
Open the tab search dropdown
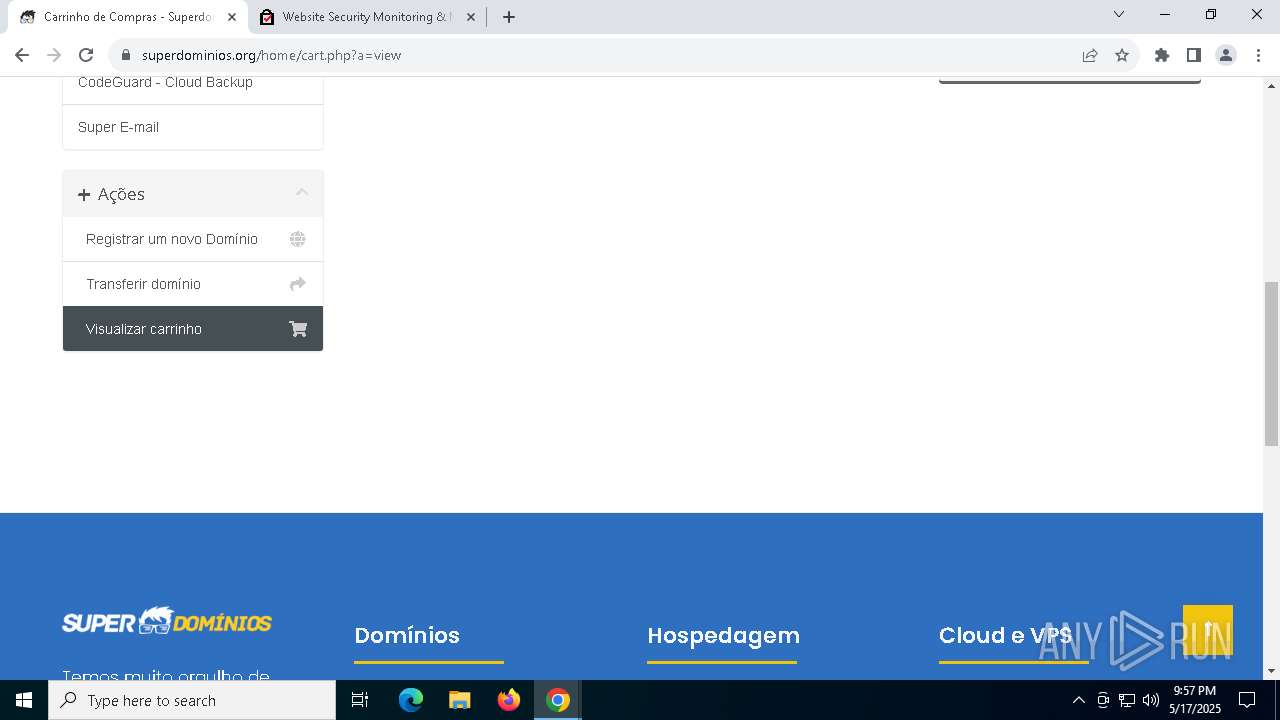coord(1119,15)
